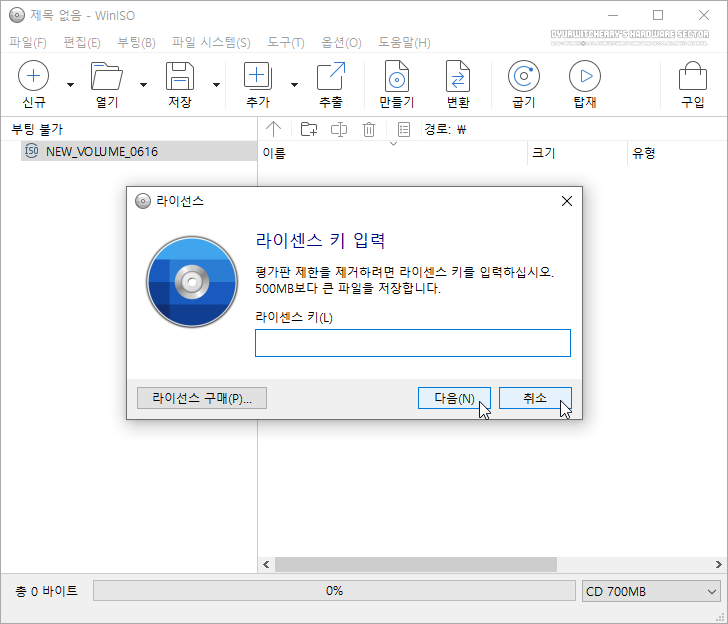728x624 pixels.
Task: Click the new folder icon in path bar
Action: (309, 129)
